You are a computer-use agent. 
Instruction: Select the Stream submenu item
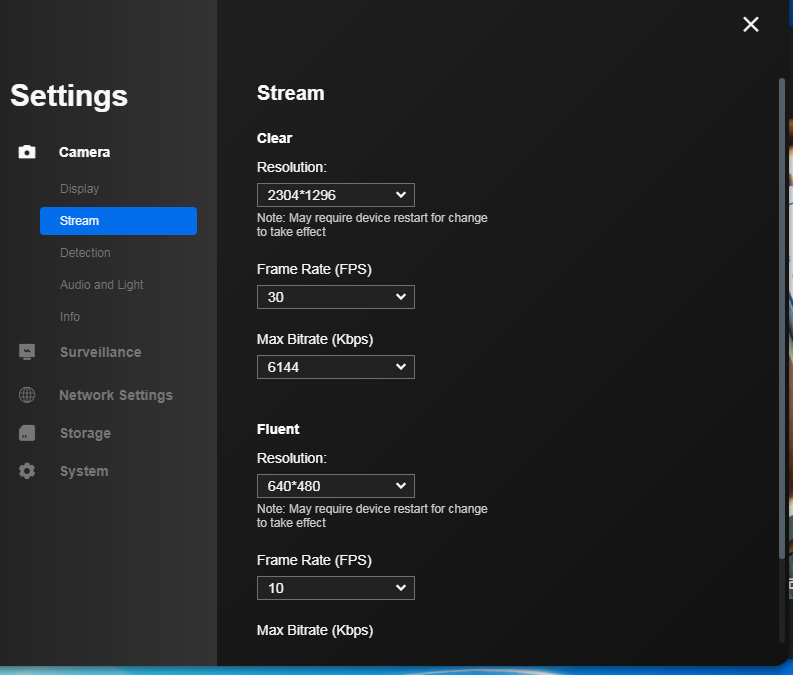pyautogui.click(x=118, y=221)
